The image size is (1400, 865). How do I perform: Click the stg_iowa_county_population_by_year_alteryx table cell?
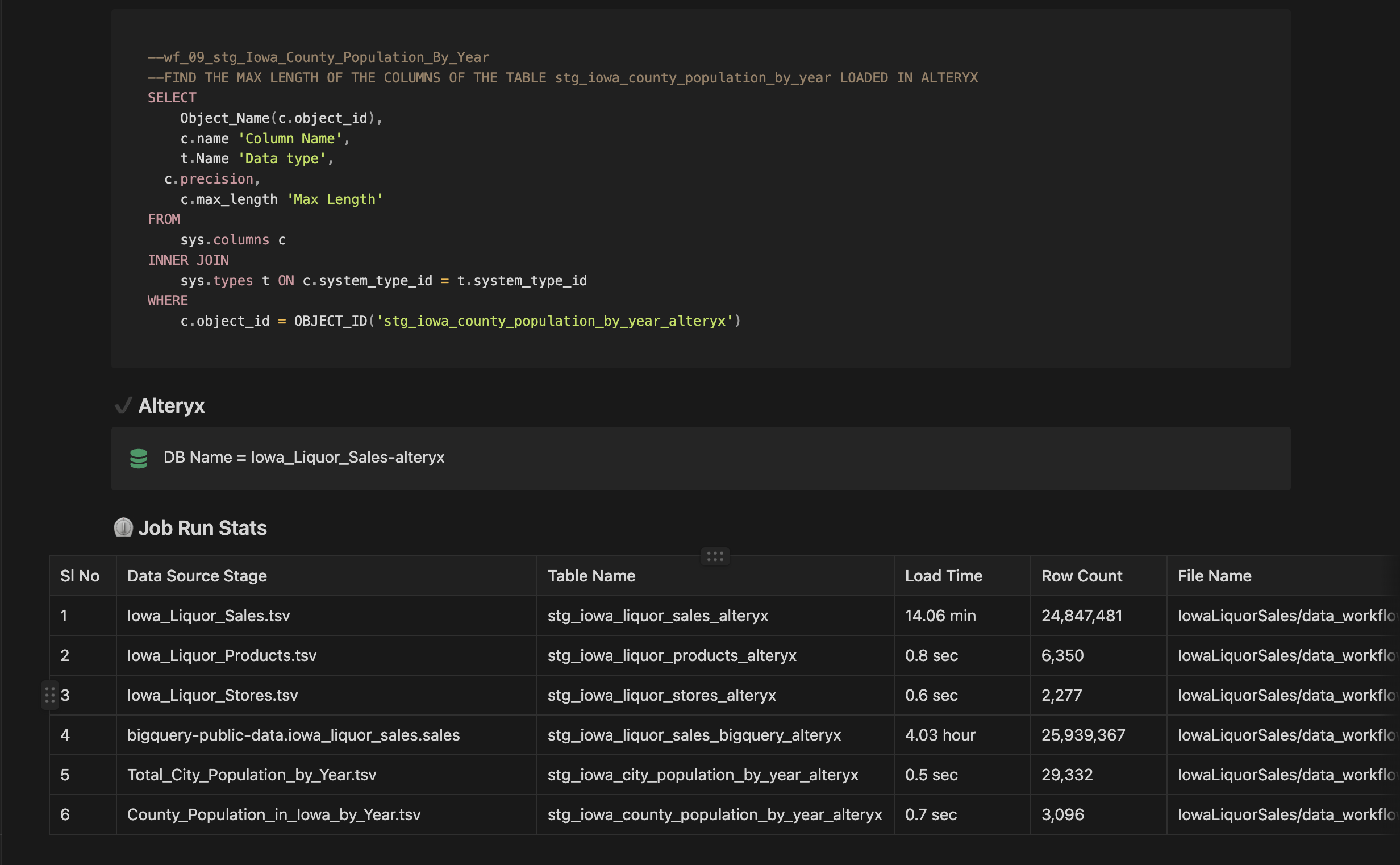click(x=715, y=814)
